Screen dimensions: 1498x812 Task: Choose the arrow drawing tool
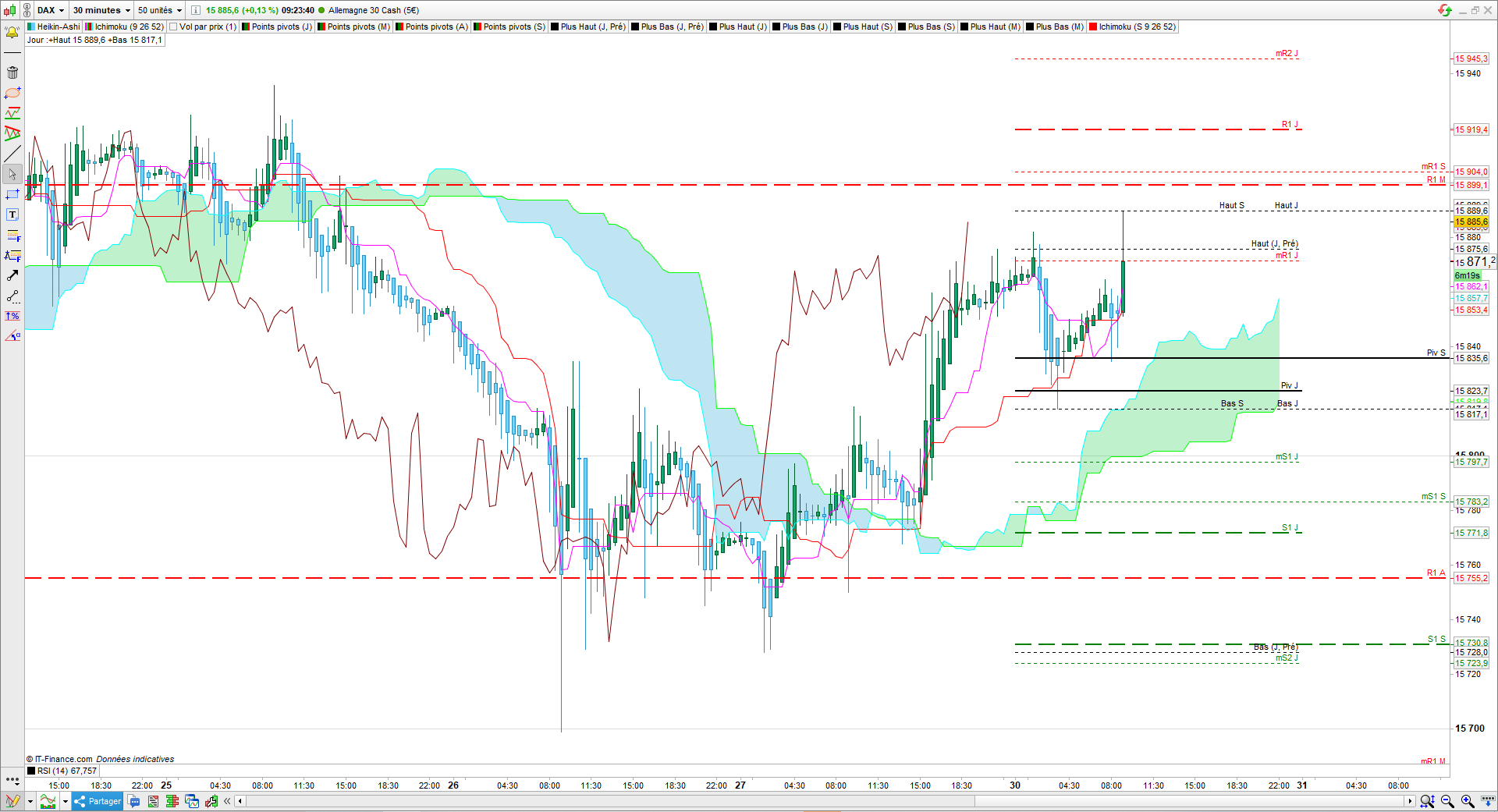coord(12,275)
